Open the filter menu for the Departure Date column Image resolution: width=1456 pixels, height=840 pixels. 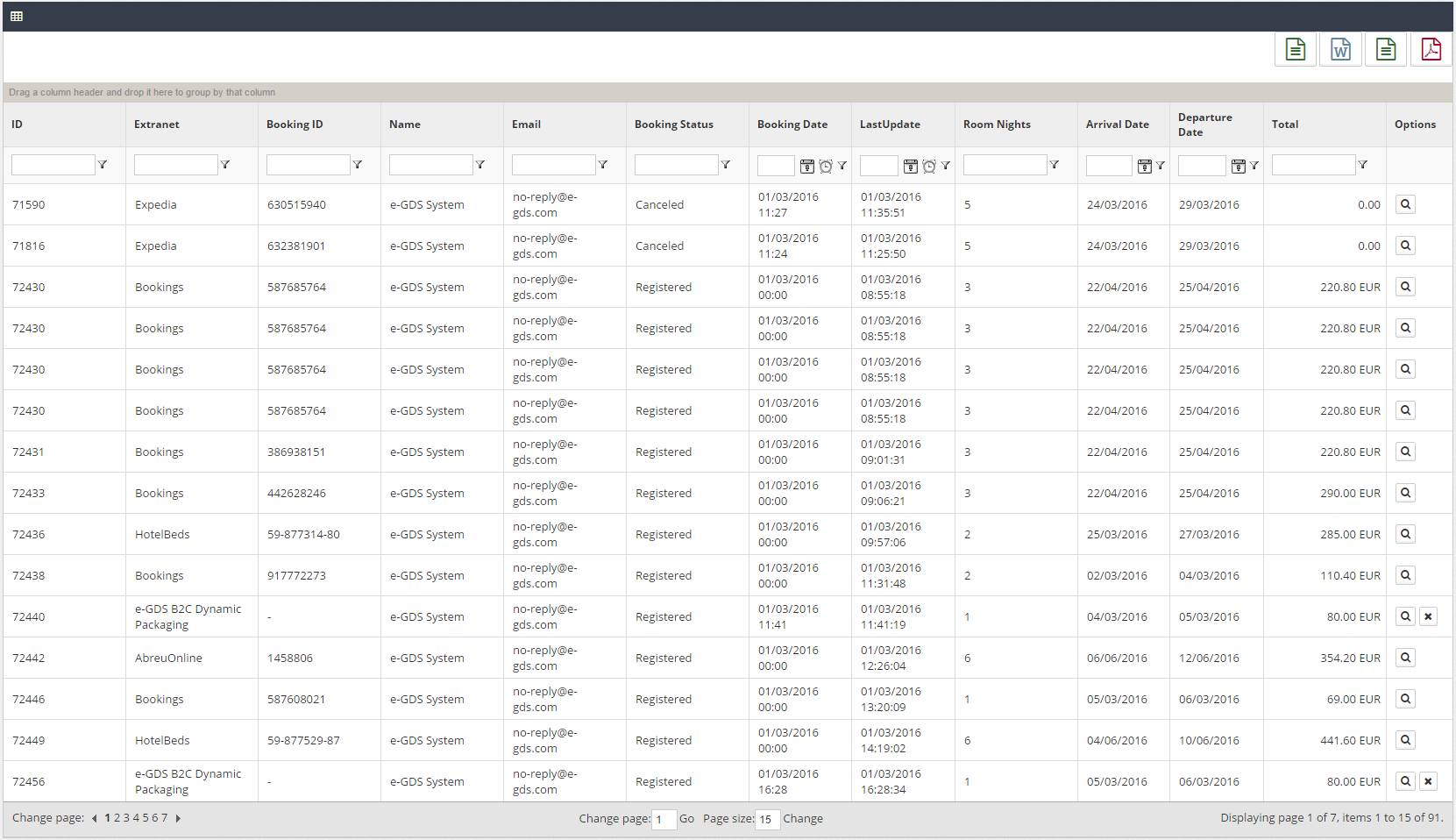coord(1254,165)
